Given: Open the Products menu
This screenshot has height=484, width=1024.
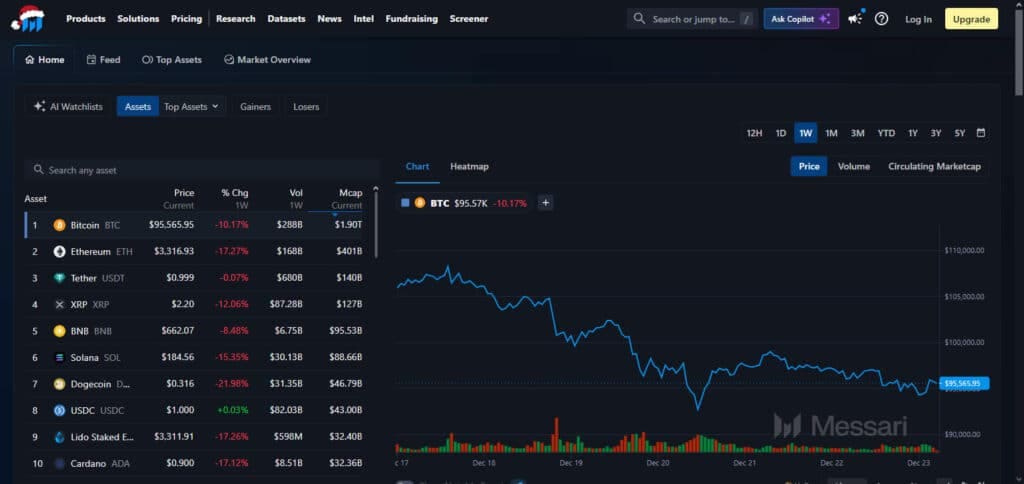Looking at the screenshot, I should [x=86, y=19].
